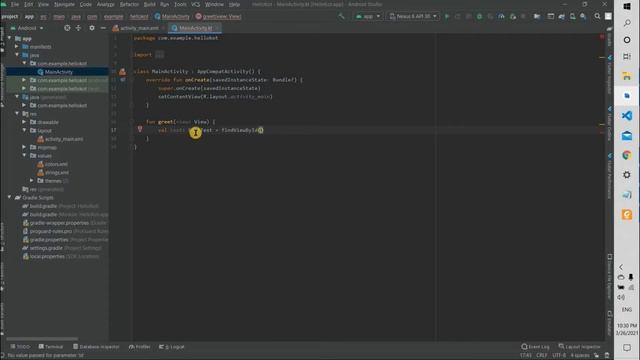Click the gutter related-file icon next to class MainActivity
This screenshot has height=360, width=640.
(x=122, y=71)
